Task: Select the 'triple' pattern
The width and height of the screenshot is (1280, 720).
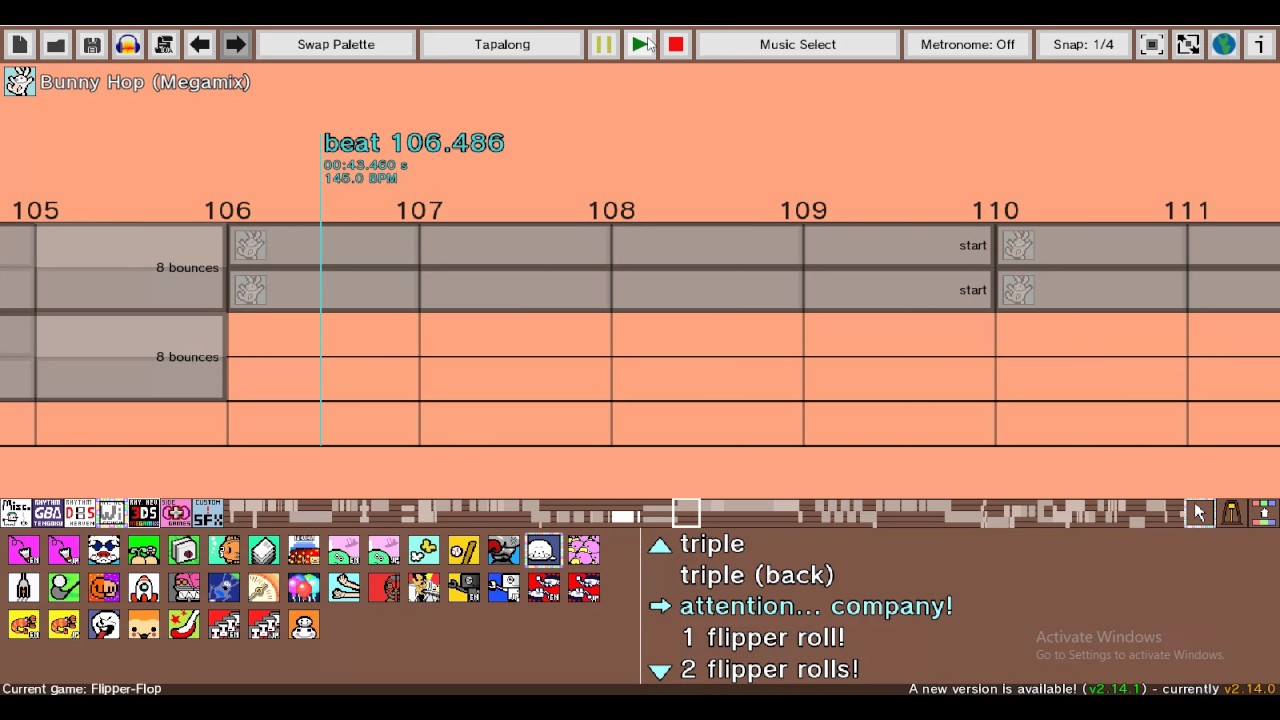Action: [x=712, y=544]
